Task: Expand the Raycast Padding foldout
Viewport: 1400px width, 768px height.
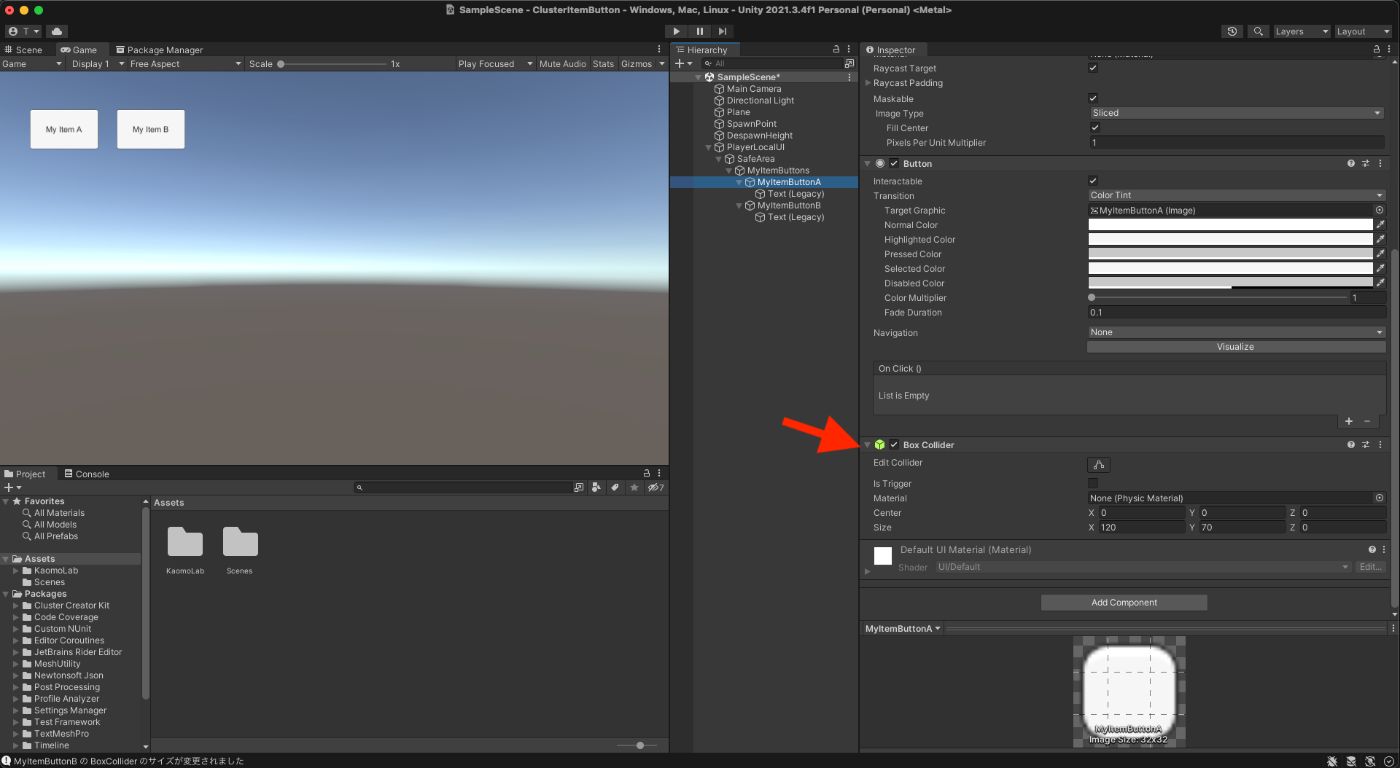Action: [x=867, y=83]
